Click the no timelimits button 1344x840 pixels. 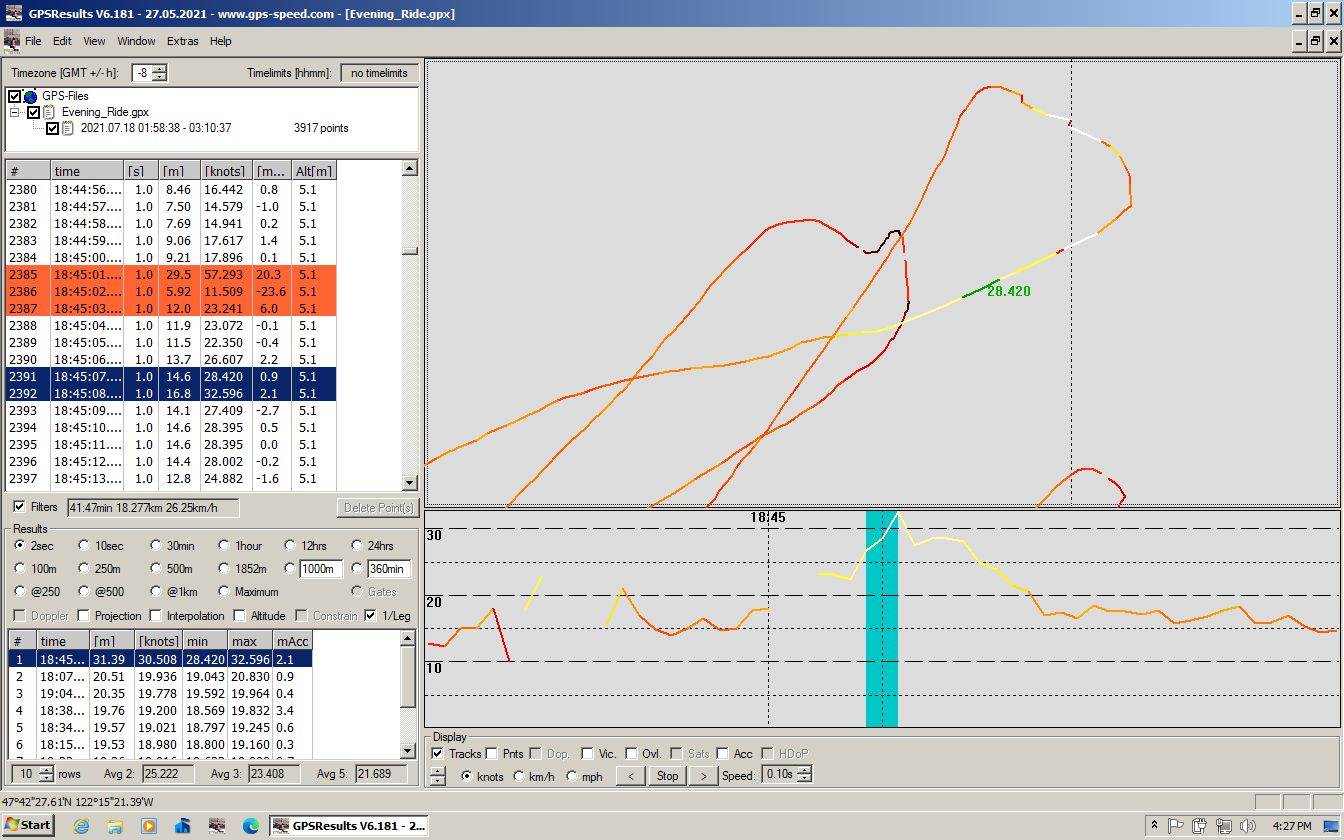click(x=378, y=73)
